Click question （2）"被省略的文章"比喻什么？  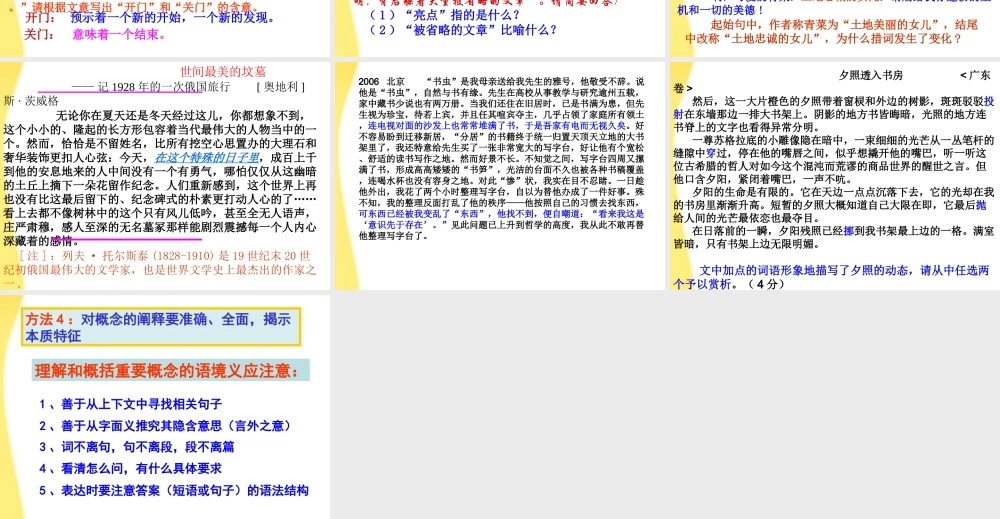[463, 30]
